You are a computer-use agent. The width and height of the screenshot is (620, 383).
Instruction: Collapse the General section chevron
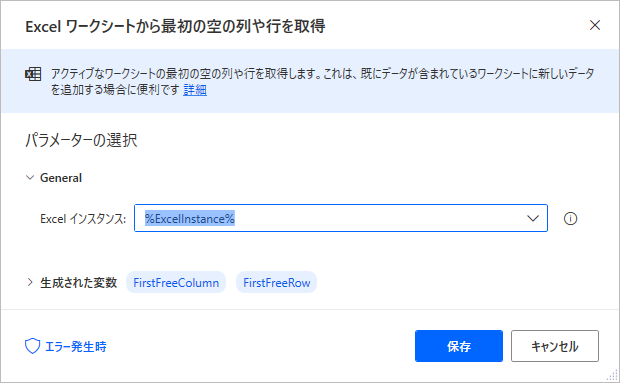click(x=30, y=177)
